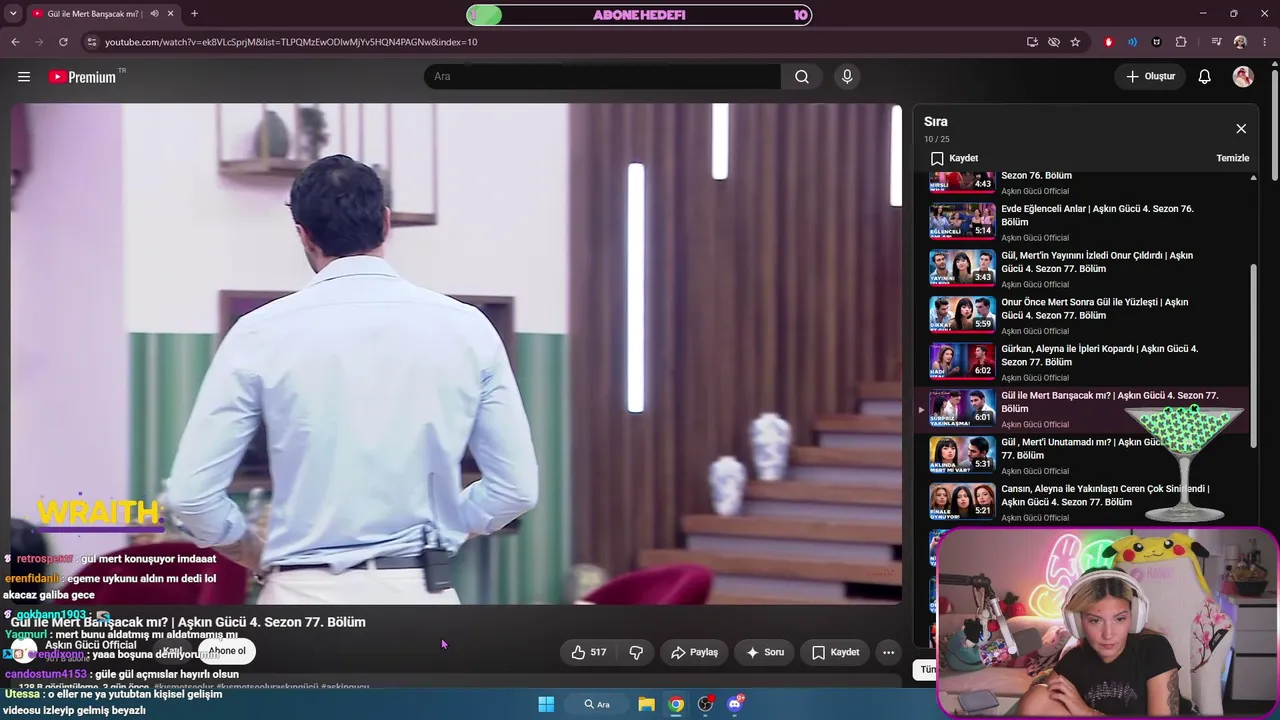
Task: Open the Chrome extensions puzzle icon
Action: tap(1181, 42)
